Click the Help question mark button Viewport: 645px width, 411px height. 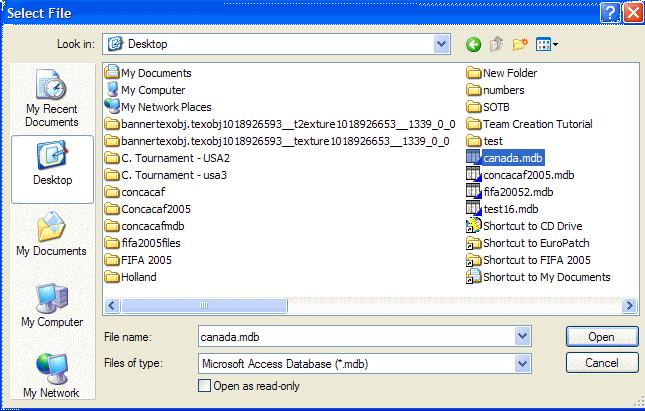coord(610,13)
